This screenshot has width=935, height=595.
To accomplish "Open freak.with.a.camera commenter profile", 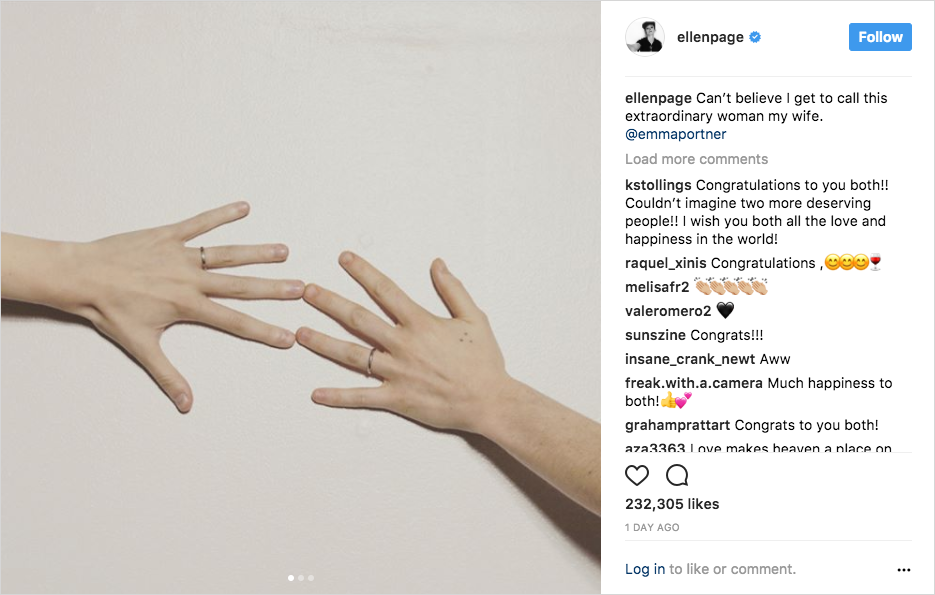I will coord(693,383).
